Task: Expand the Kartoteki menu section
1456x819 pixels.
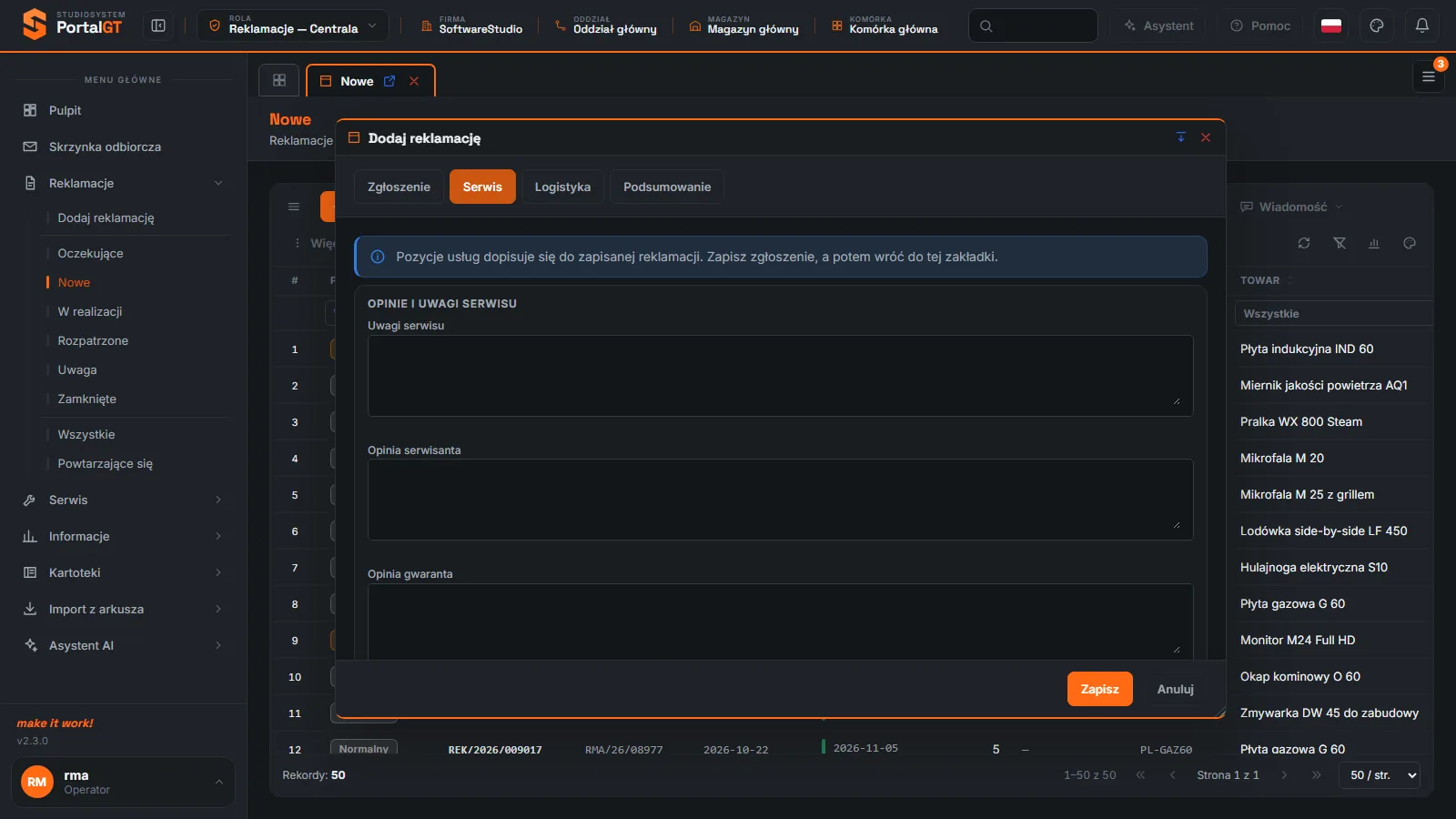Action: coord(123,572)
